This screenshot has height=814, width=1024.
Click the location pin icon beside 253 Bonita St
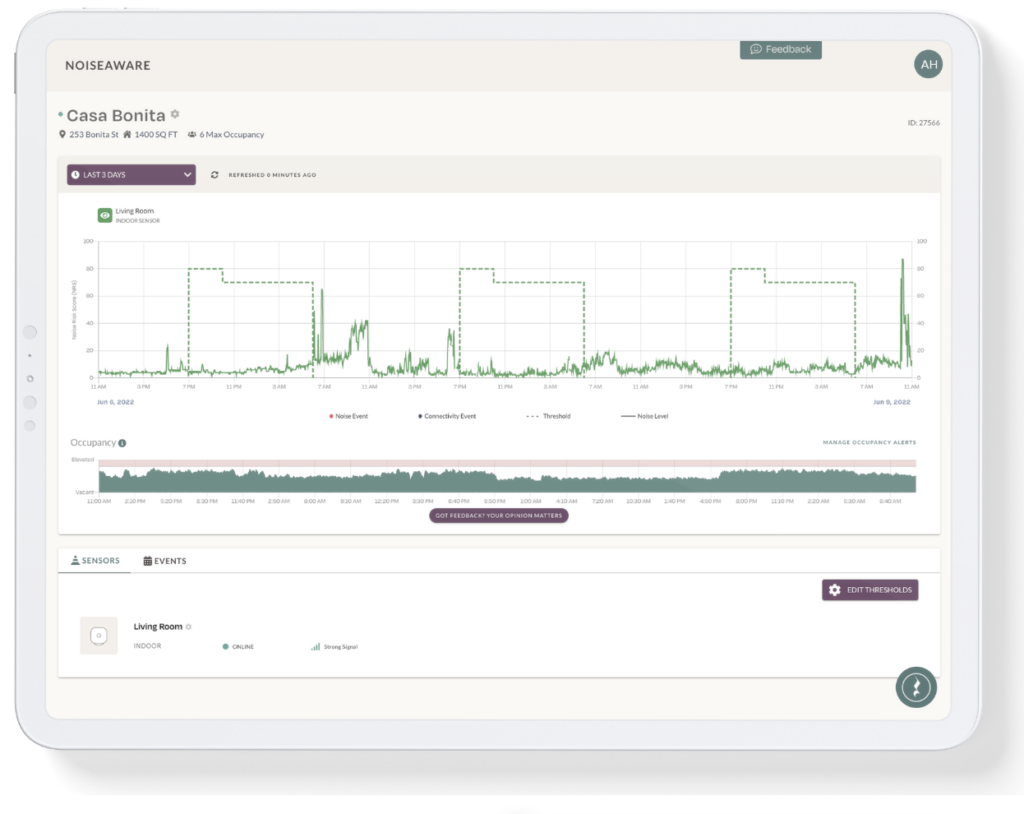click(x=62, y=133)
